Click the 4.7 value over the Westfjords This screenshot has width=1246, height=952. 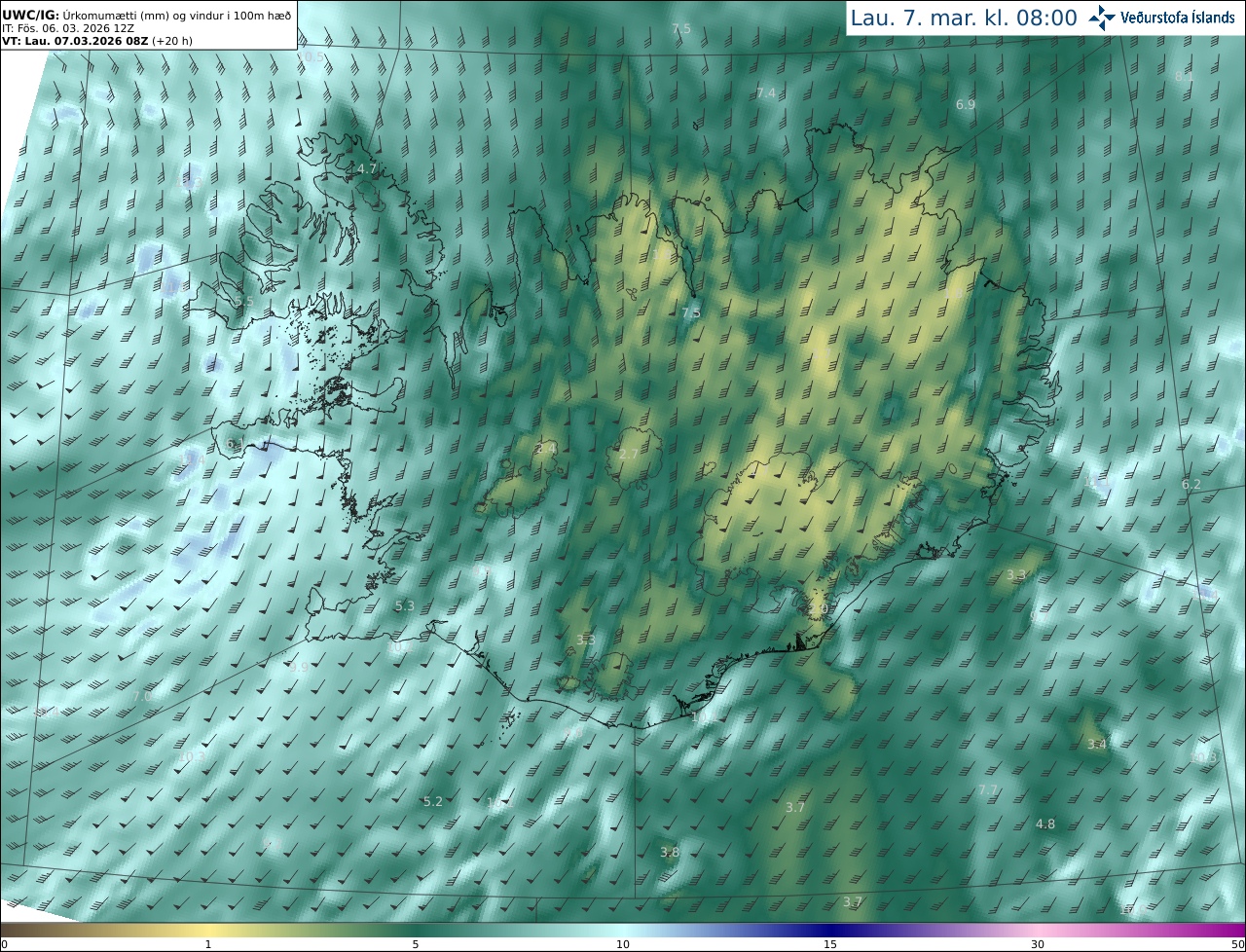(366, 168)
